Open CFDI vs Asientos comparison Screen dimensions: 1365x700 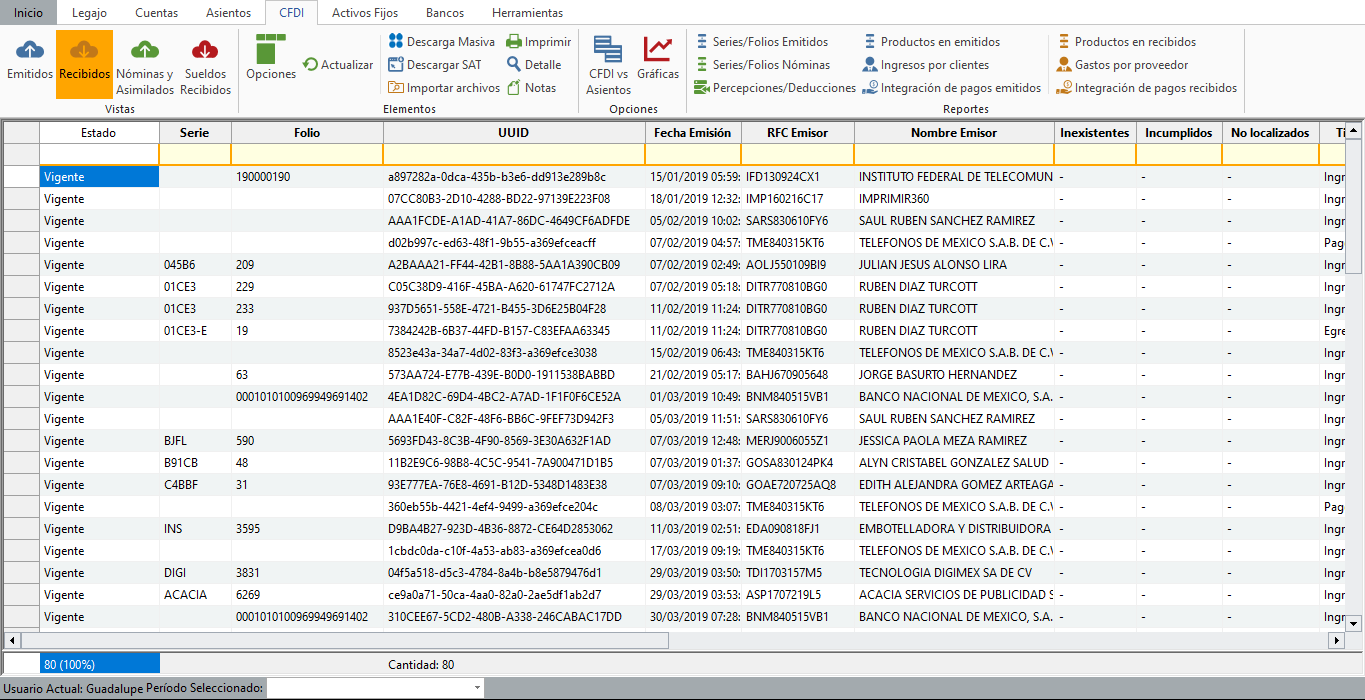[608, 65]
